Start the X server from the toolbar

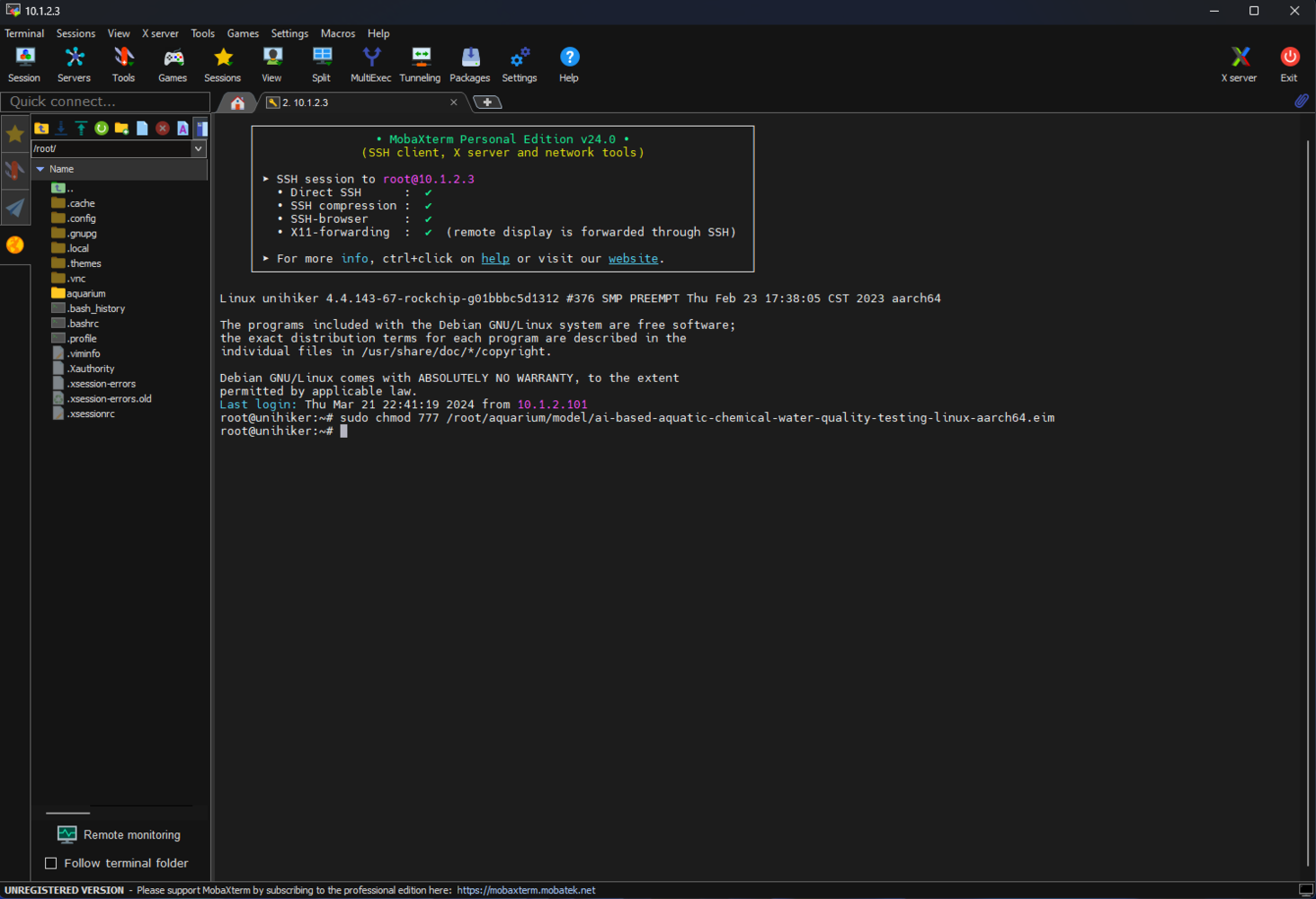coord(1239,65)
